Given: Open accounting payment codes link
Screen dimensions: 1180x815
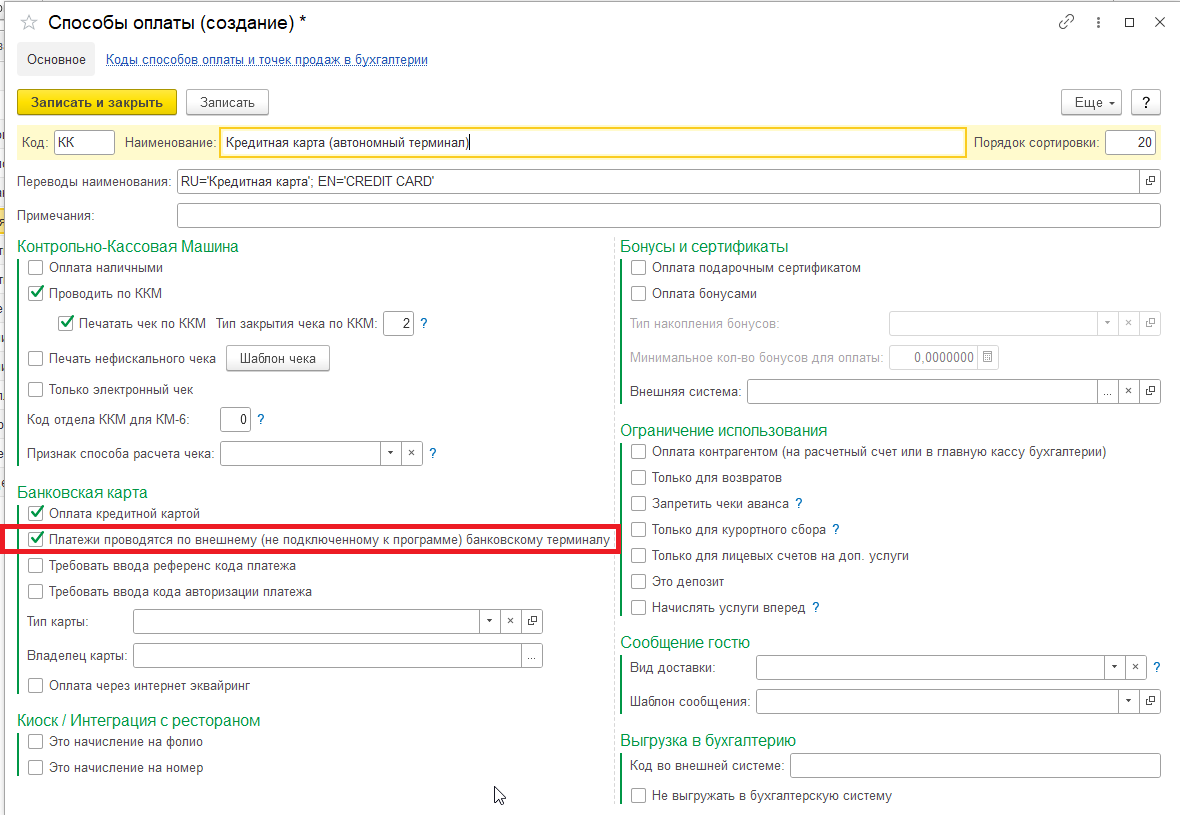Looking at the screenshot, I should click(267, 60).
